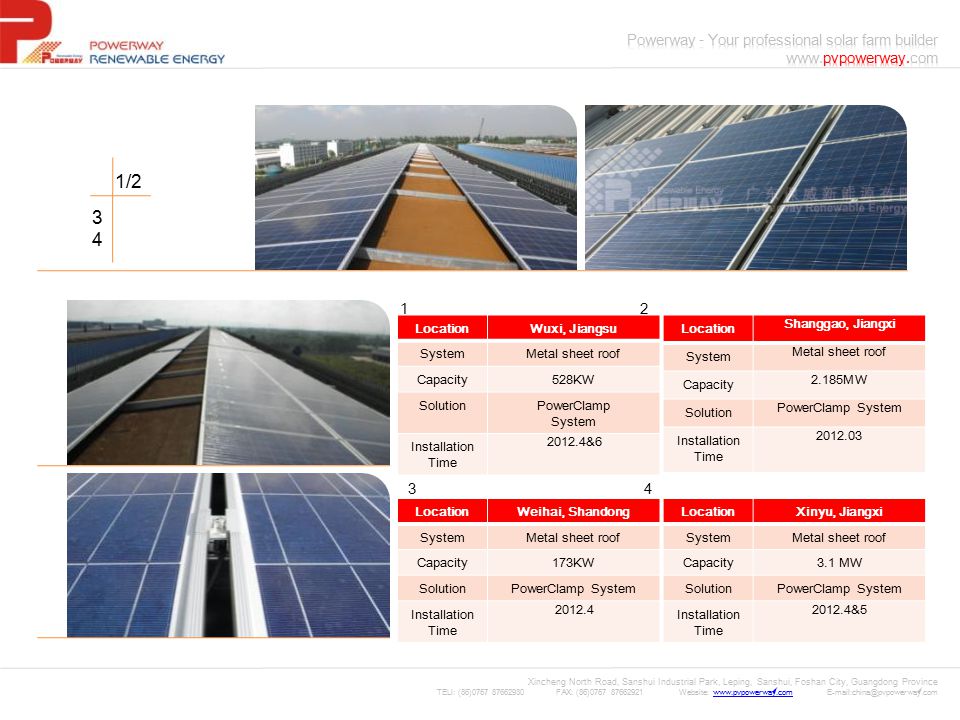Click the footer FAX number
This screenshot has width=960, height=720.
click(x=599, y=692)
